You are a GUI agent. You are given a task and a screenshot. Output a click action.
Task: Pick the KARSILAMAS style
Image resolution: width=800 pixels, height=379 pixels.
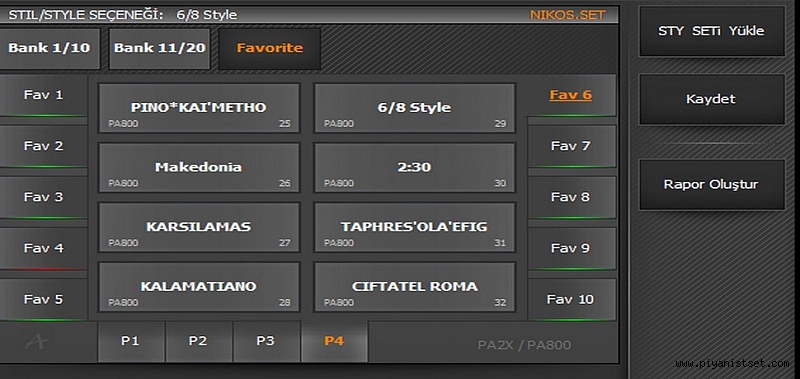click(199, 228)
